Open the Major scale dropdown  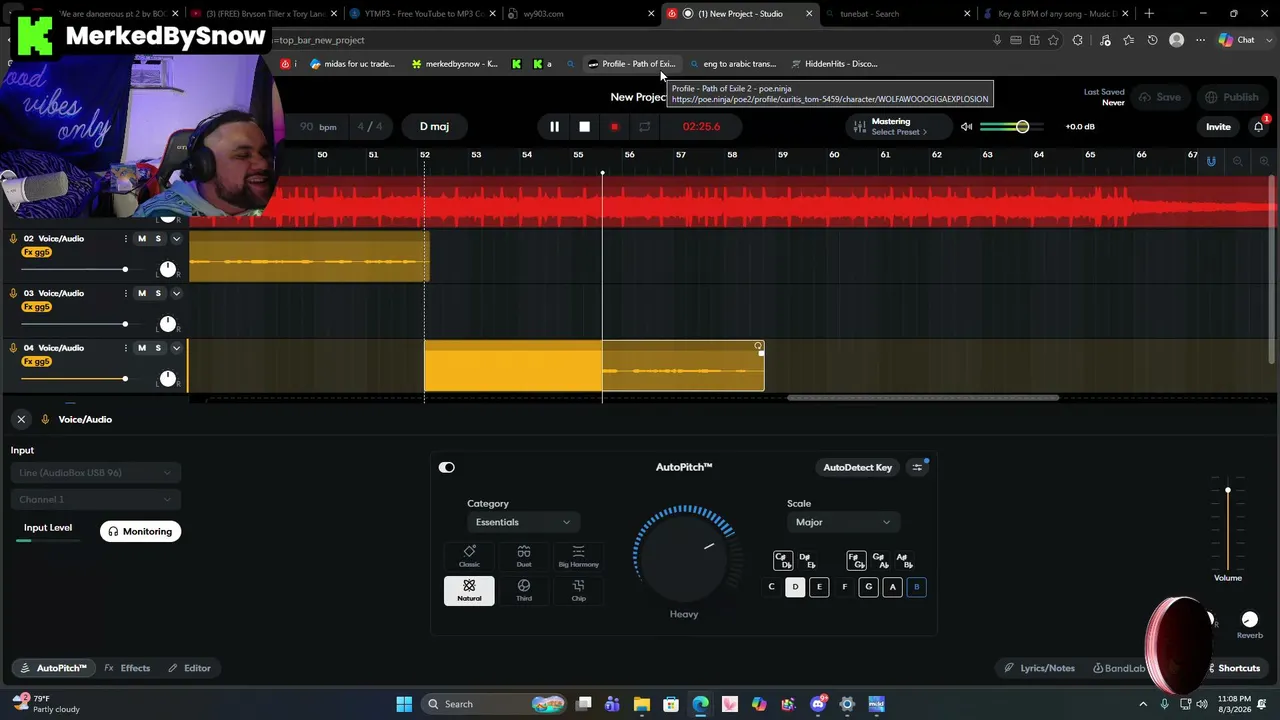point(842,523)
